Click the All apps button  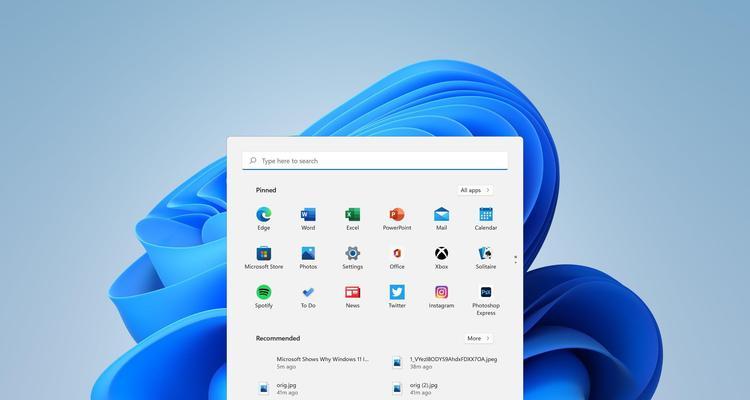tap(475, 190)
